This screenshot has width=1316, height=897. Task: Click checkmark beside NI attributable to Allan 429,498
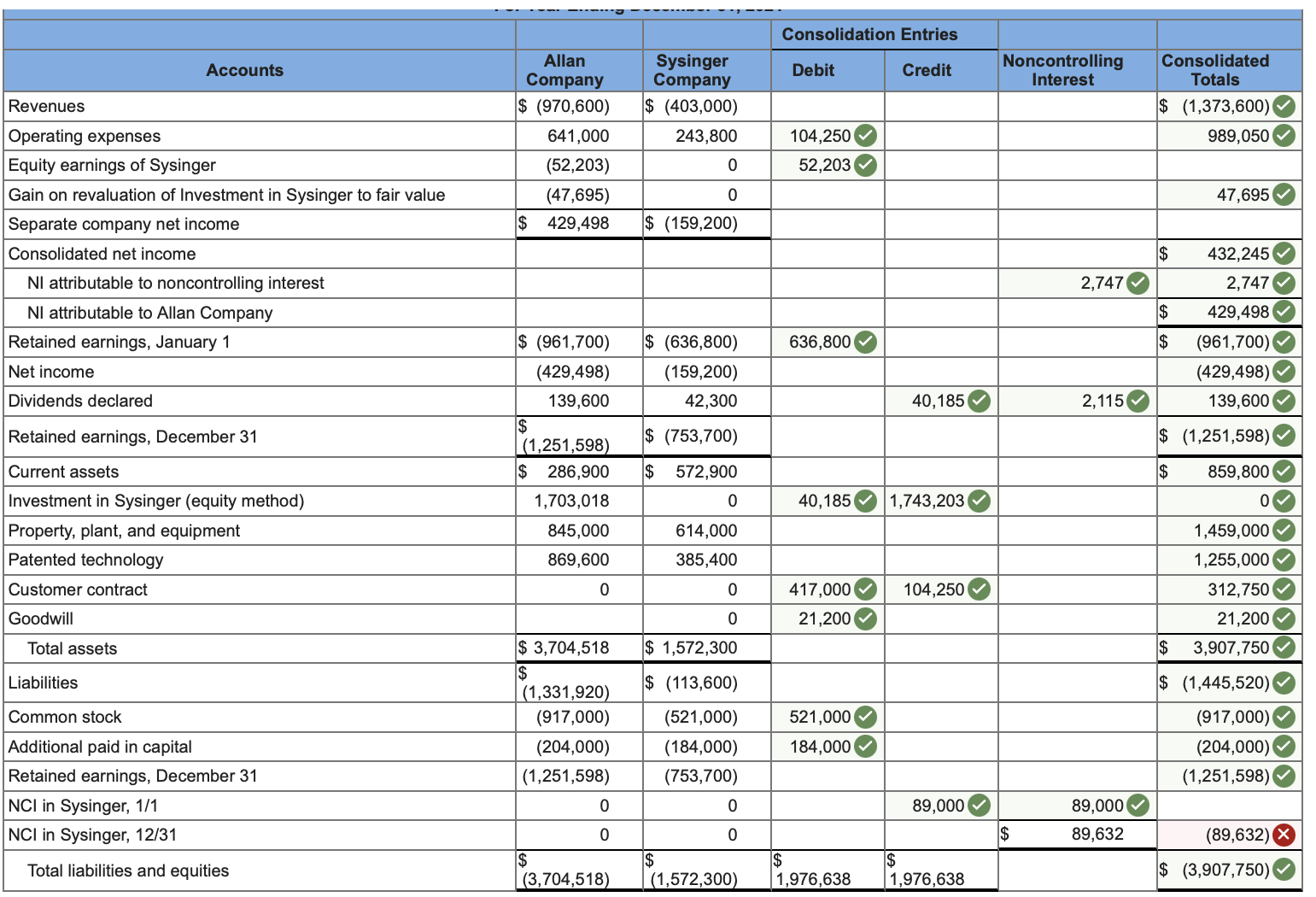tap(1284, 313)
